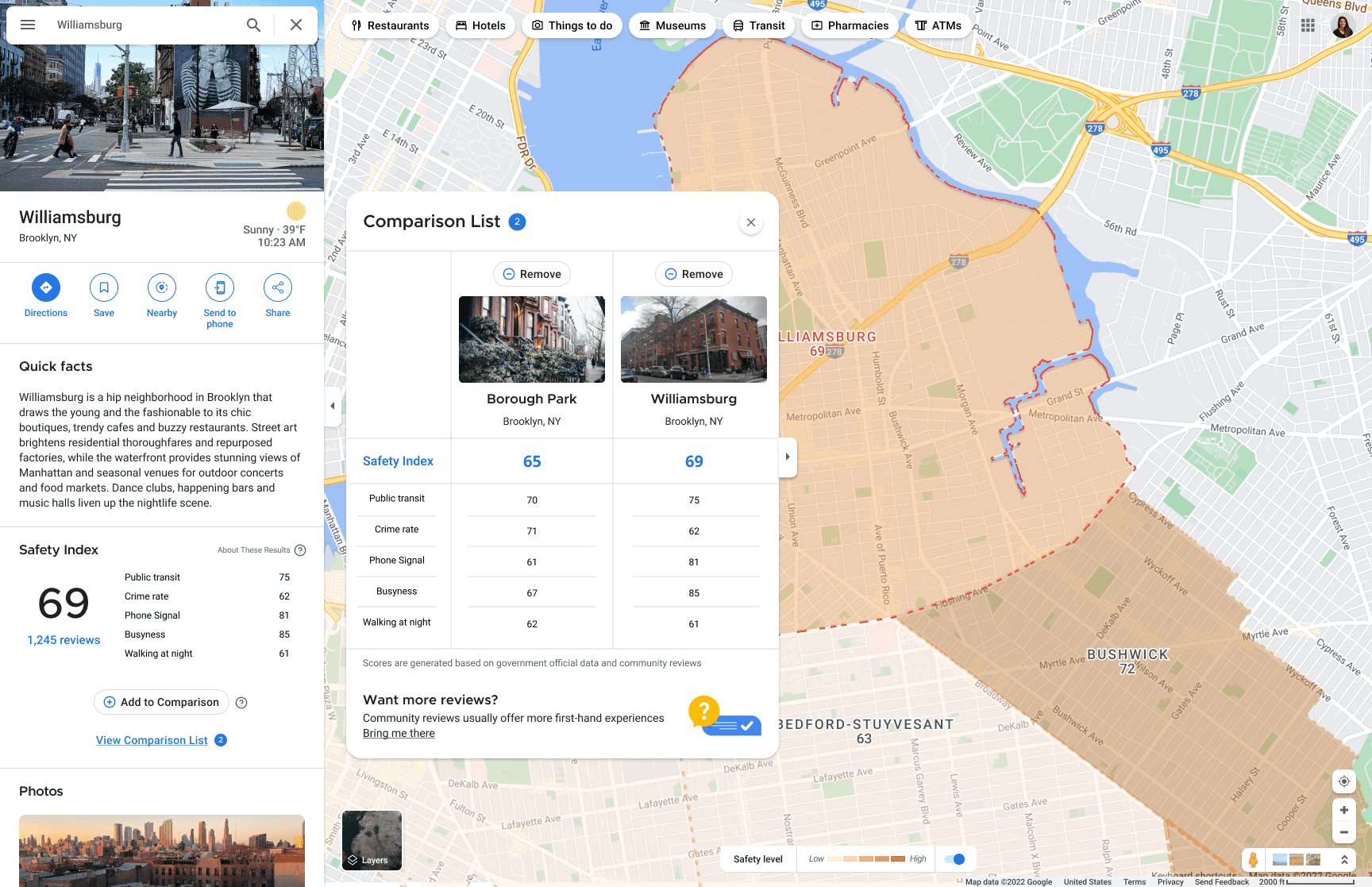Open the Williamsburg header street photo
This screenshot has width=1372, height=887.
point(162,118)
